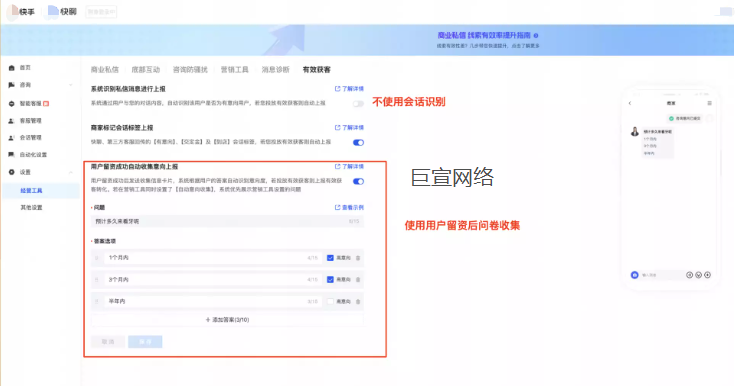The height and width of the screenshot is (392, 739).
Task: Select 其他设置 in the sidebar submenu
Action: (x=32, y=208)
